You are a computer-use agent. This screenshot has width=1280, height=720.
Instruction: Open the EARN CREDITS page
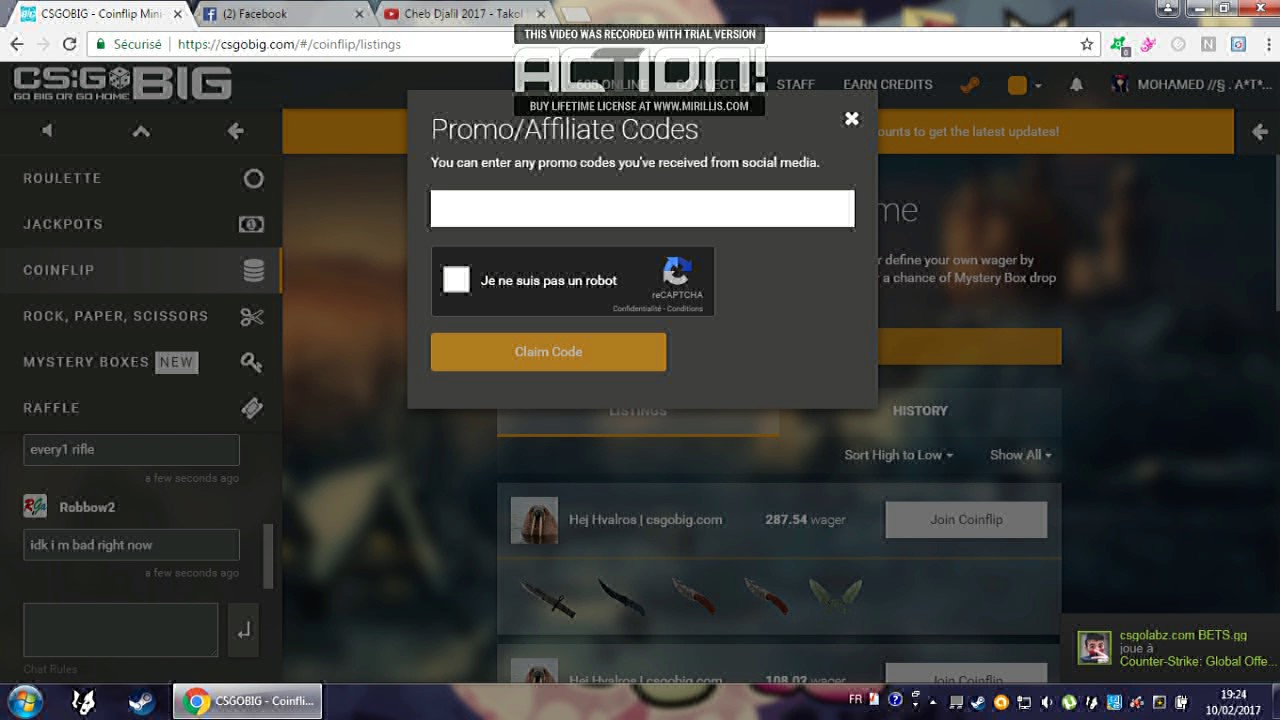pyautogui.click(x=888, y=85)
